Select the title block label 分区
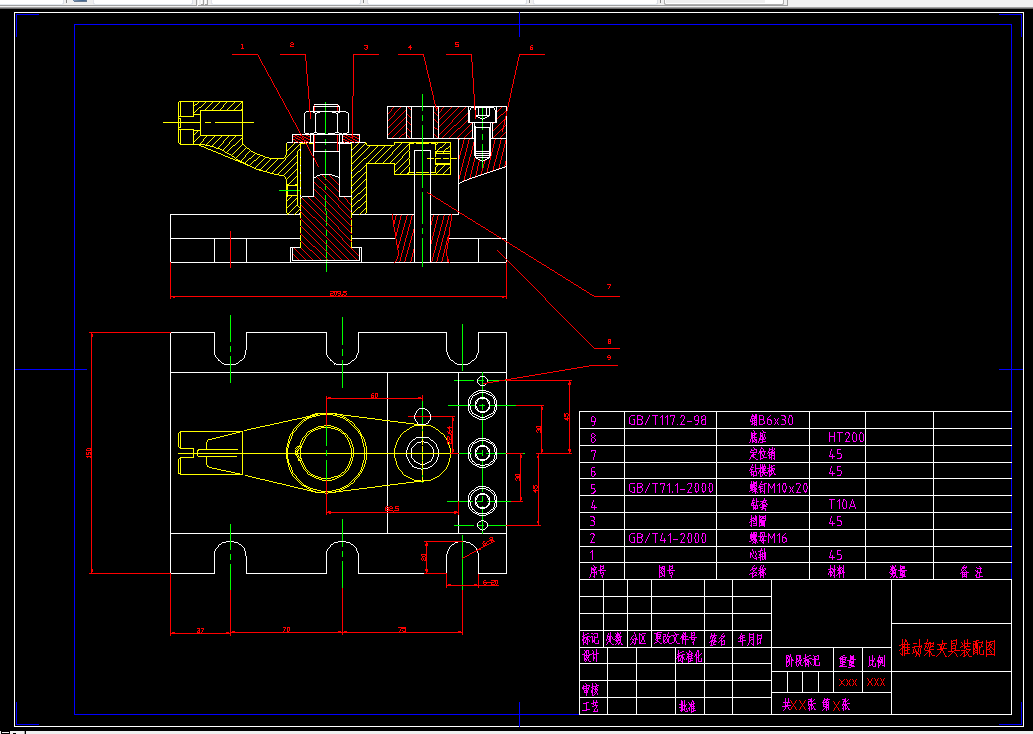Viewport: 1033px width, 734px height. pyautogui.click(x=638, y=639)
